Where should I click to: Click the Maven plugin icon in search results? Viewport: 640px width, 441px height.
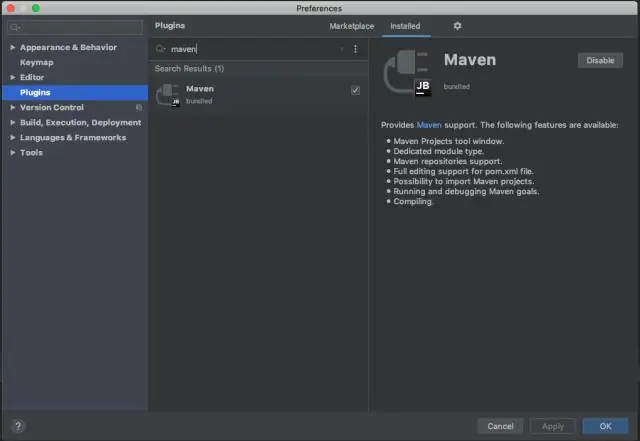(168, 95)
